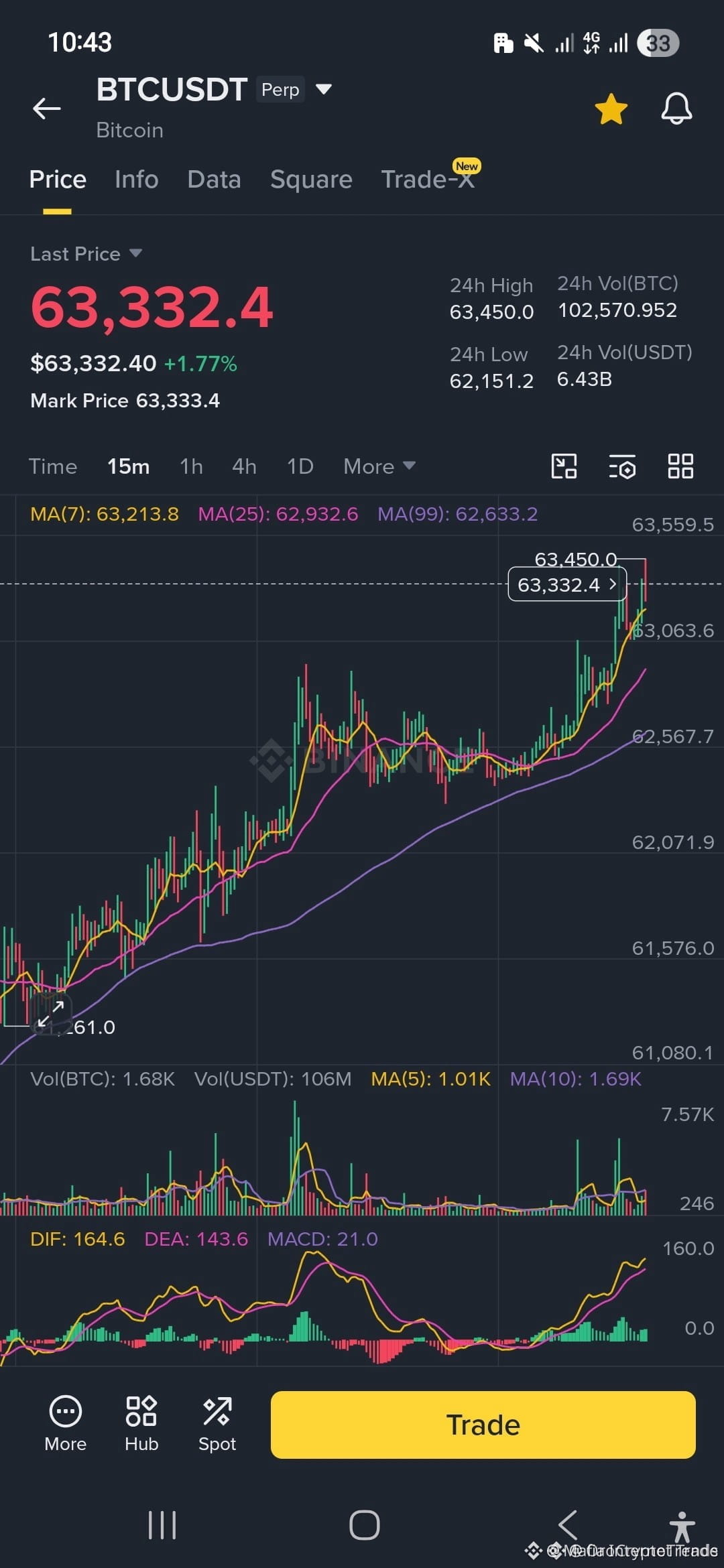Tap 24h Low value 62,151.2

[492, 381]
